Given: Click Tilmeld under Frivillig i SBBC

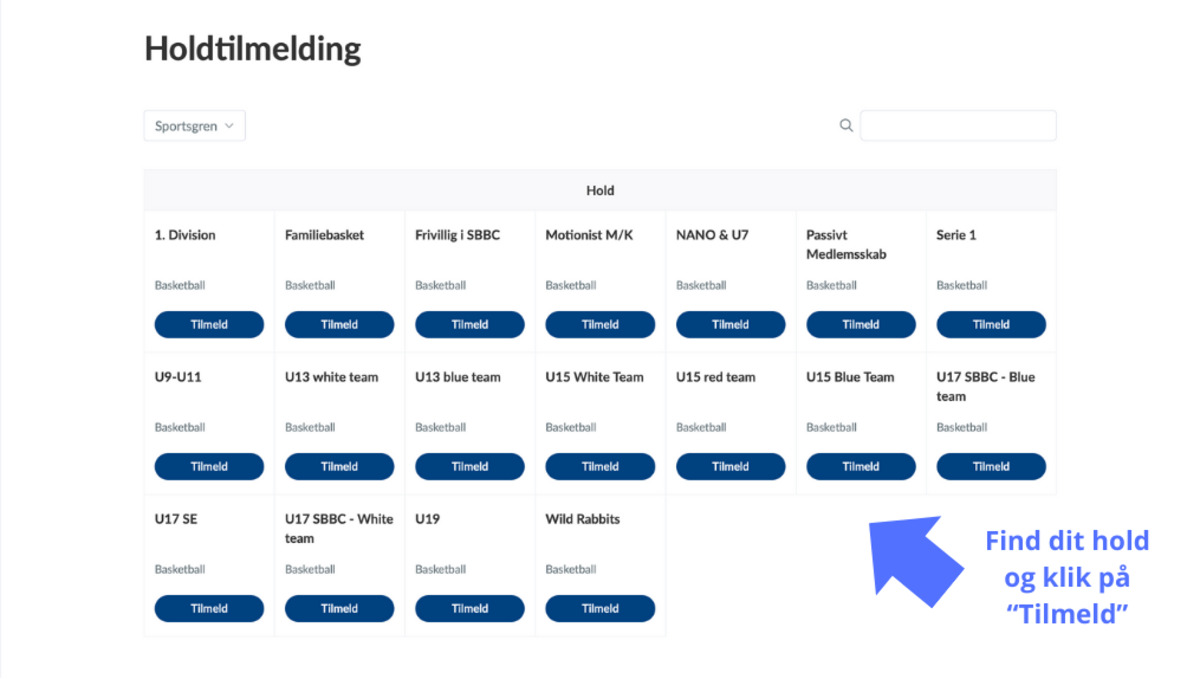Looking at the screenshot, I should pos(470,324).
